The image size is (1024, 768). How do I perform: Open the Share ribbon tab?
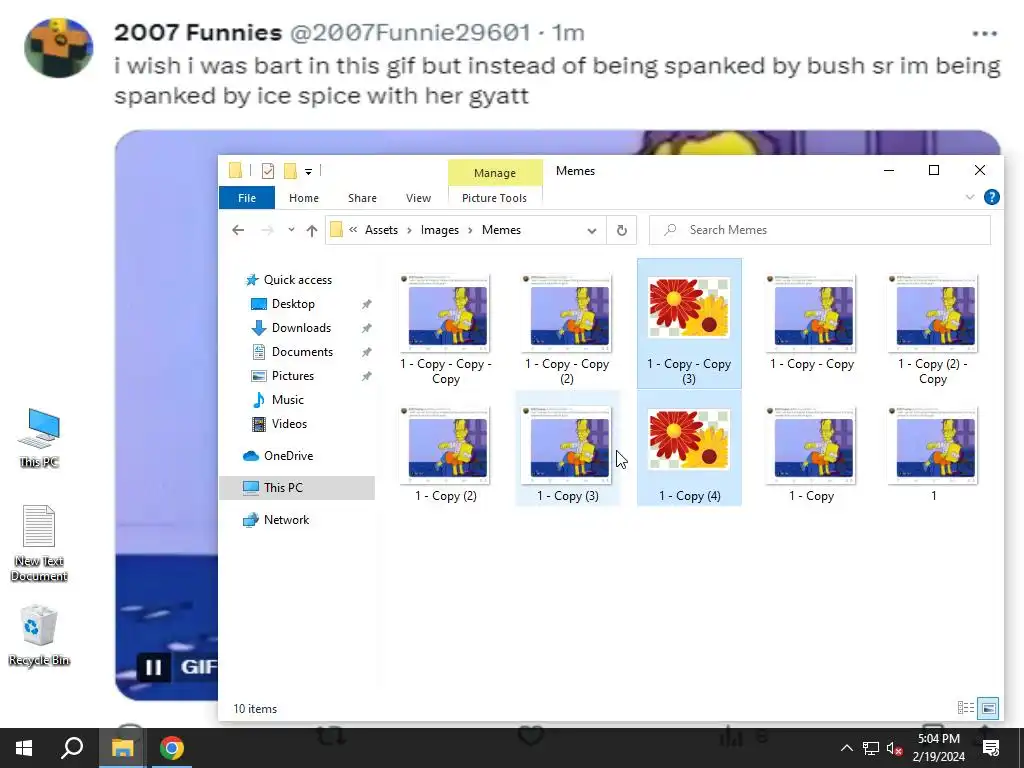[x=362, y=198]
